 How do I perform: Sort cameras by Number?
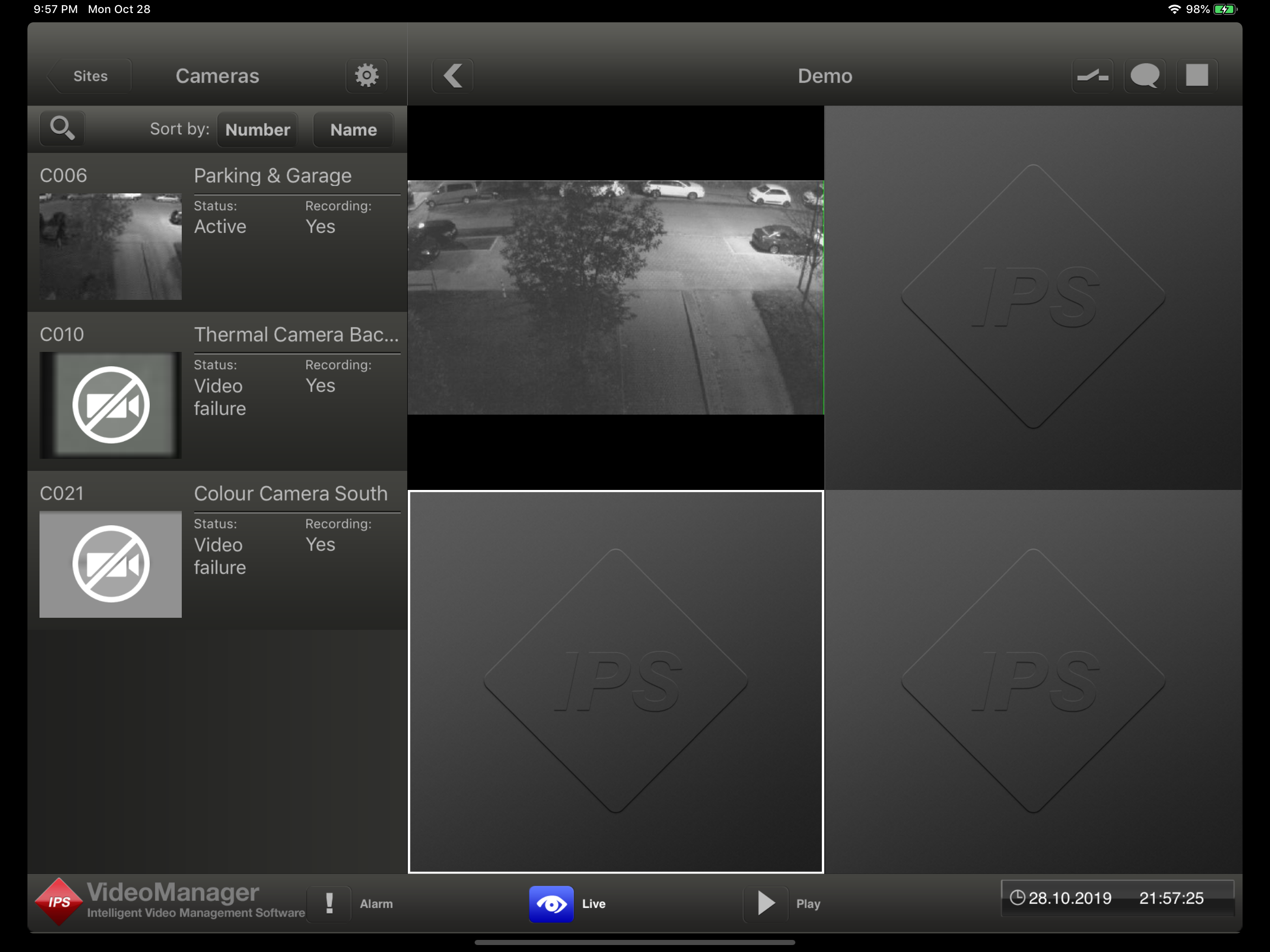(x=258, y=130)
